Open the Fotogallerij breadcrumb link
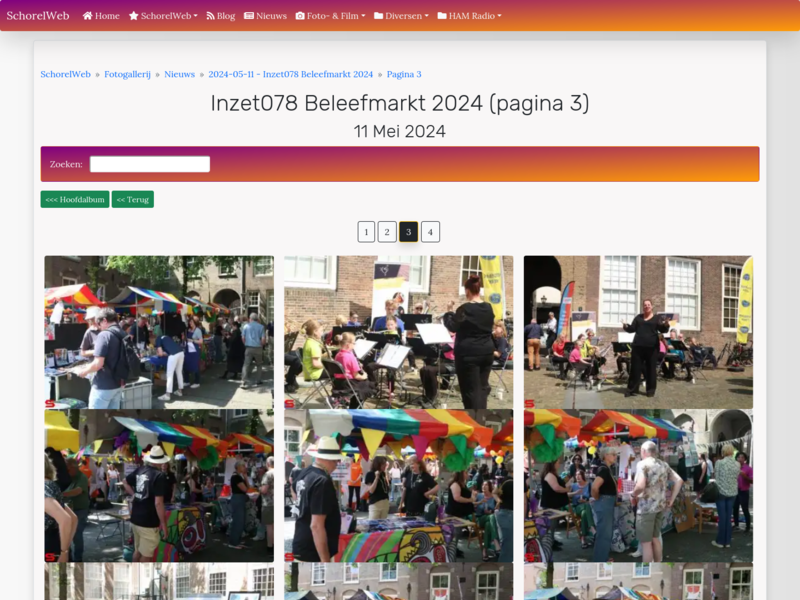This screenshot has height=600, width=800. (128, 74)
